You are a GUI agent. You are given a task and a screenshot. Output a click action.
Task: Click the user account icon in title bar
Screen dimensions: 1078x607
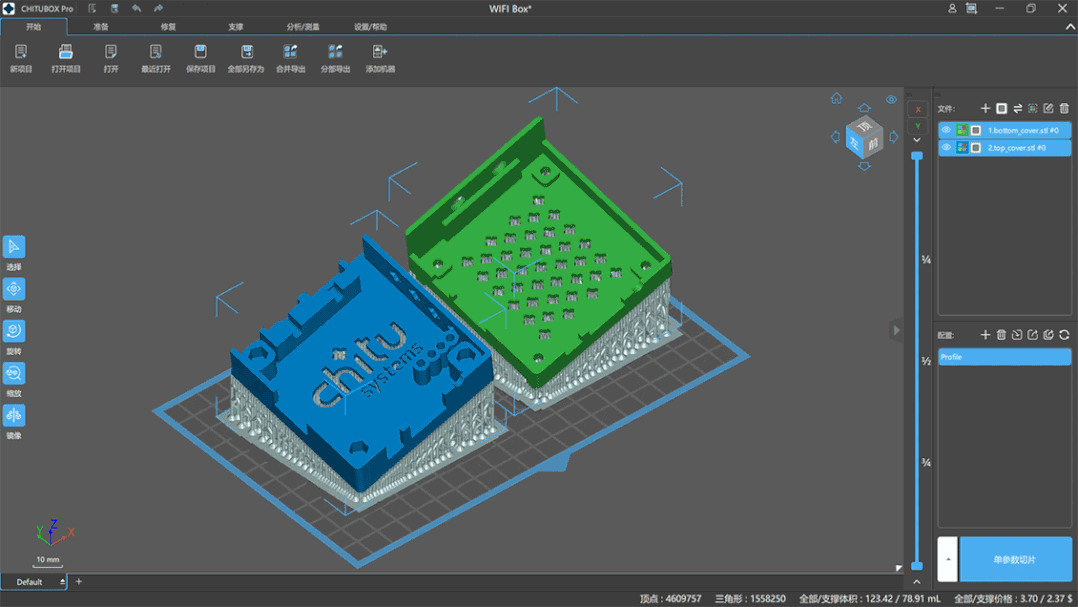[x=952, y=8]
